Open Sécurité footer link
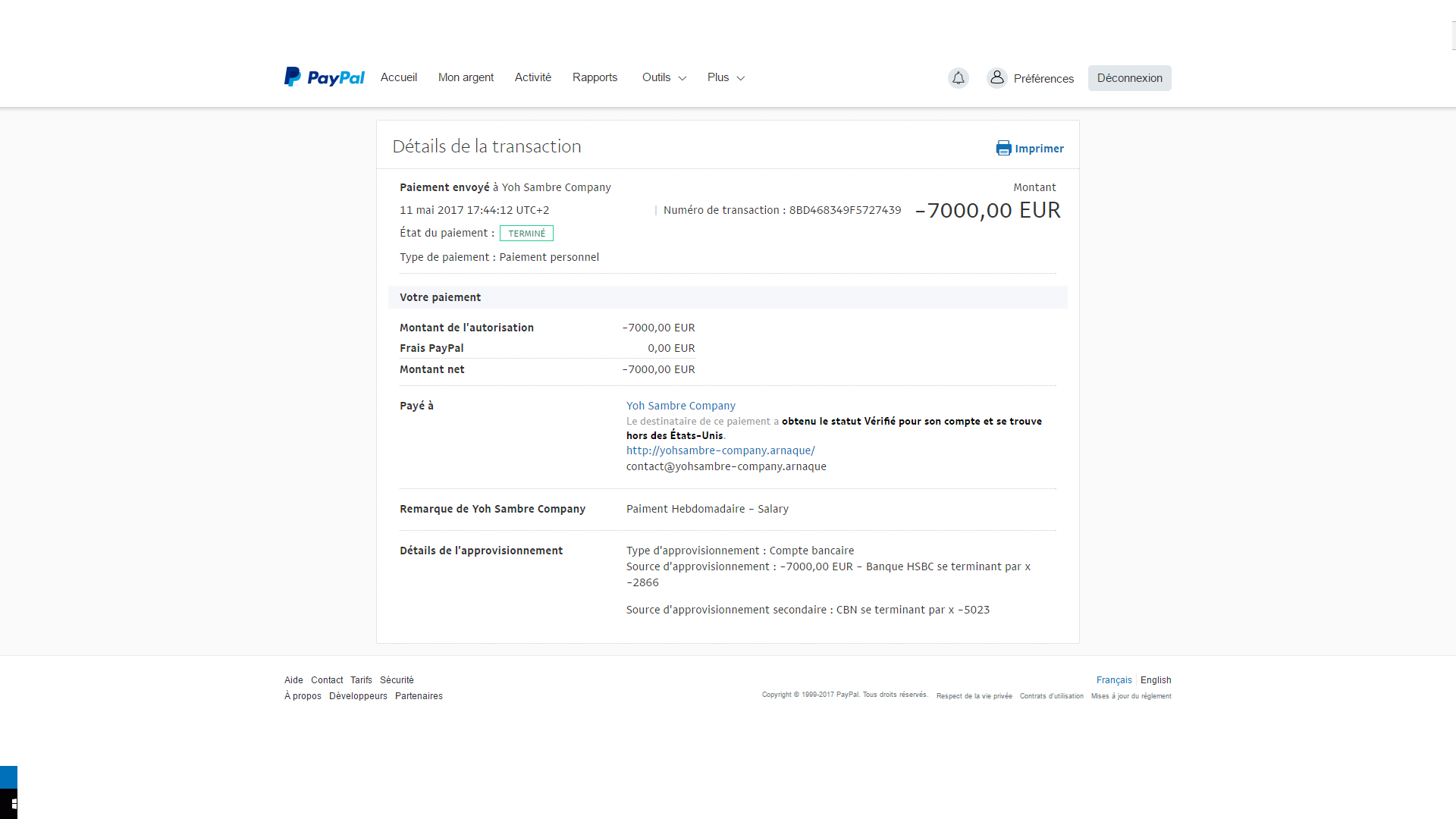 [x=397, y=680]
